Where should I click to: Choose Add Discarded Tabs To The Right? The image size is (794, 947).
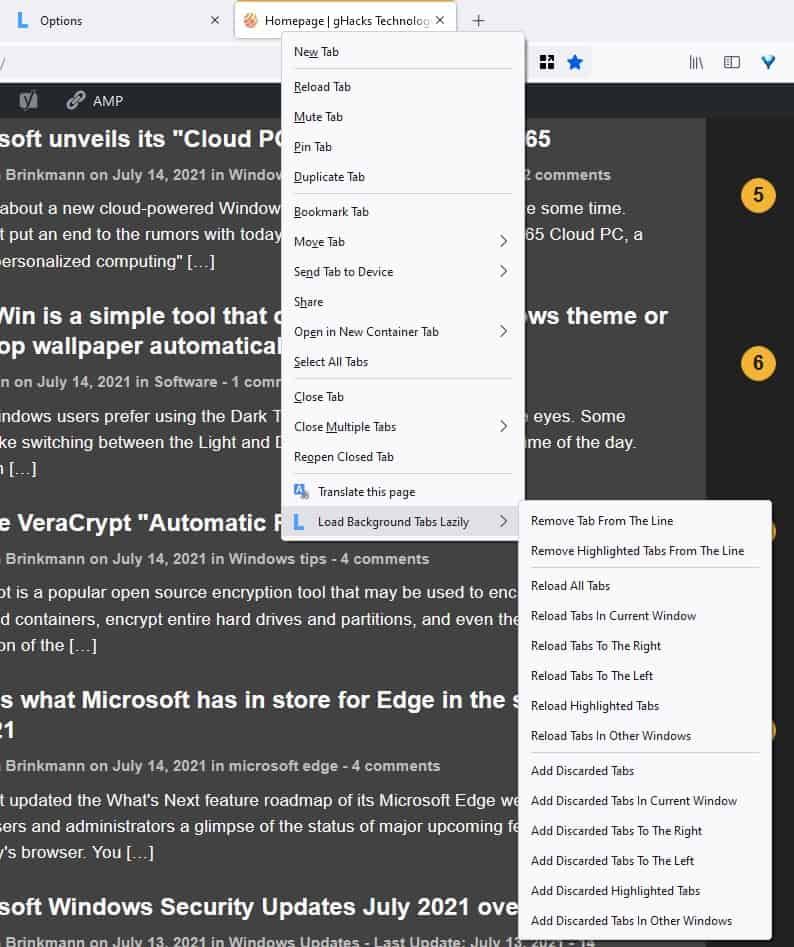pos(645,831)
